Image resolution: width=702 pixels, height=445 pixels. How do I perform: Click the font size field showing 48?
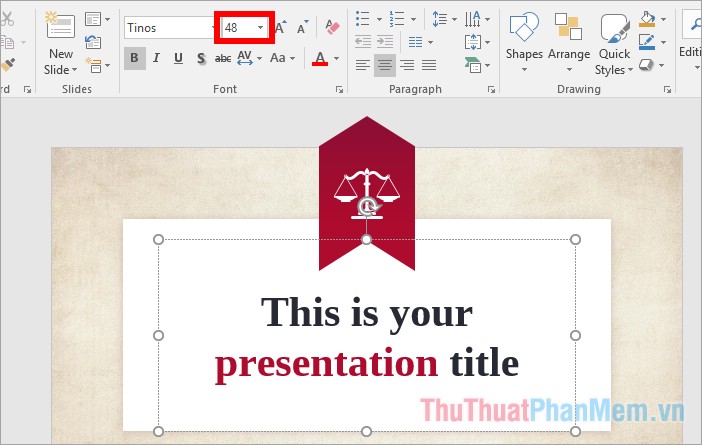pyautogui.click(x=239, y=28)
